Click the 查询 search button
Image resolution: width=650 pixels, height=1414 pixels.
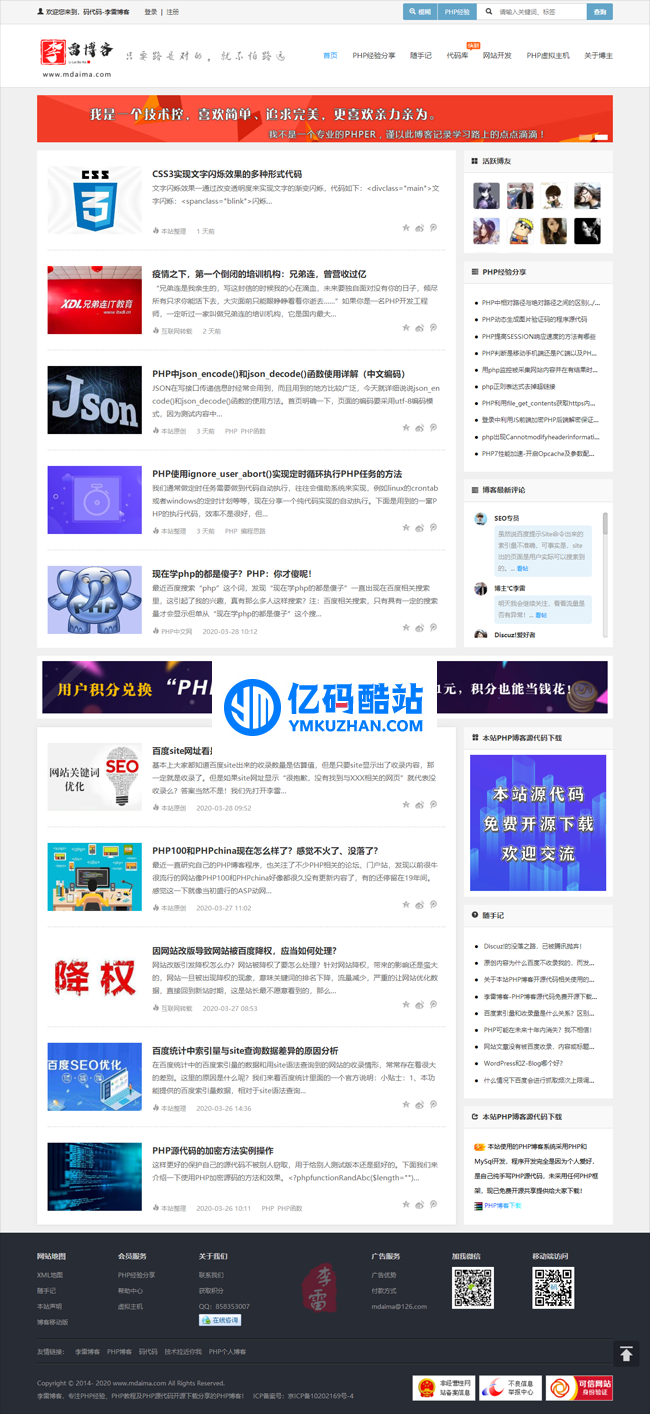click(x=599, y=12)
